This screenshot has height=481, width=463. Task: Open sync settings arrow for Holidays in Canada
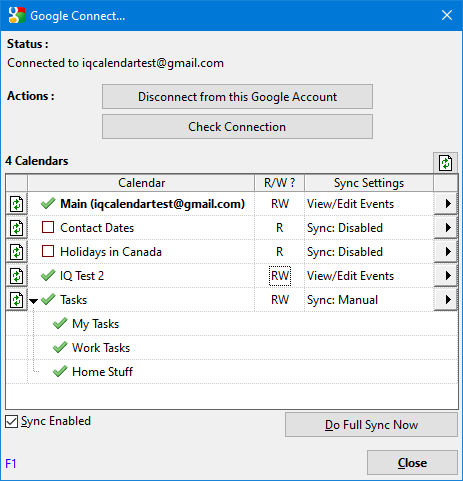tap(445, 252)
